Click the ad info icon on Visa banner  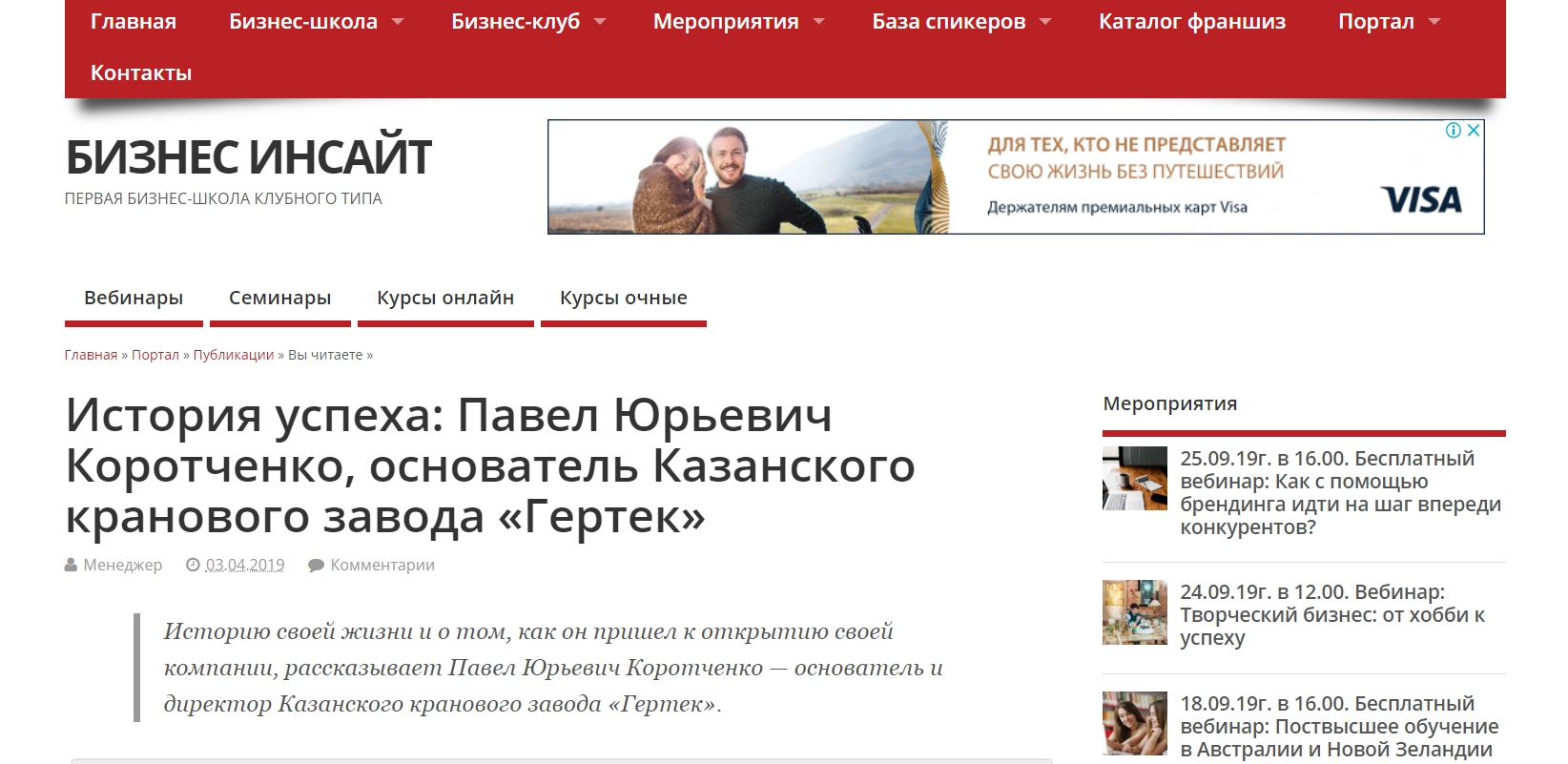(1454, 131)
